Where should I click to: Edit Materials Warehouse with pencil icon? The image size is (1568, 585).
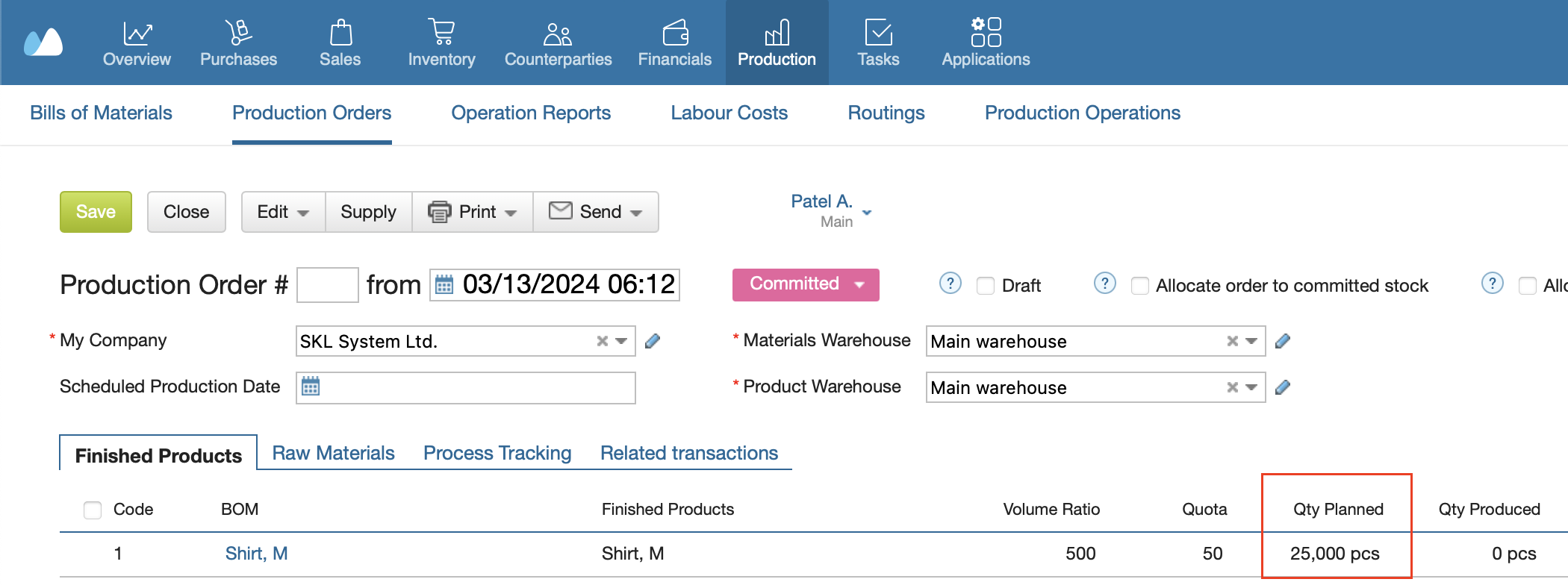pyautogui.click(x=1282, y=341)
